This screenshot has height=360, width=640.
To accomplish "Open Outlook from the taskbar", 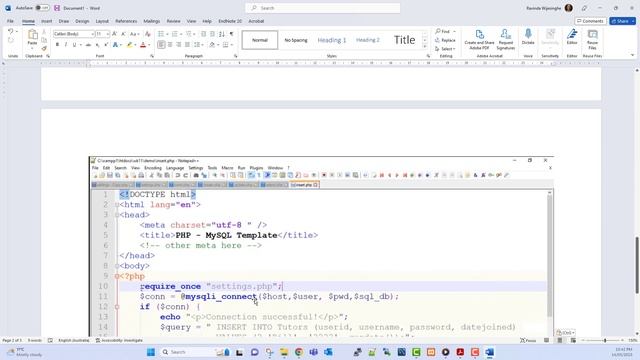I will tap(328, 352).
